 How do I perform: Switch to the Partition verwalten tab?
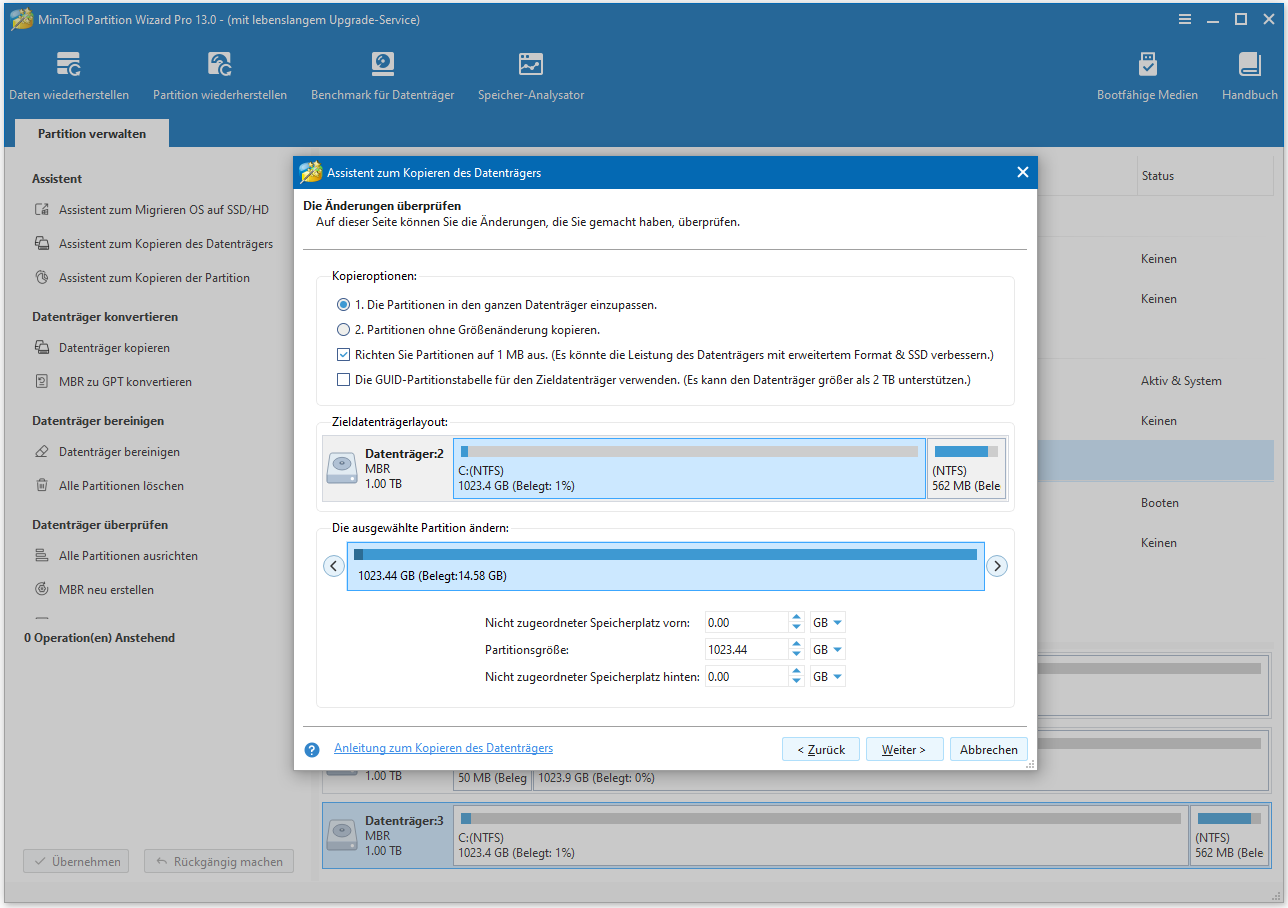tap(91, 133)
